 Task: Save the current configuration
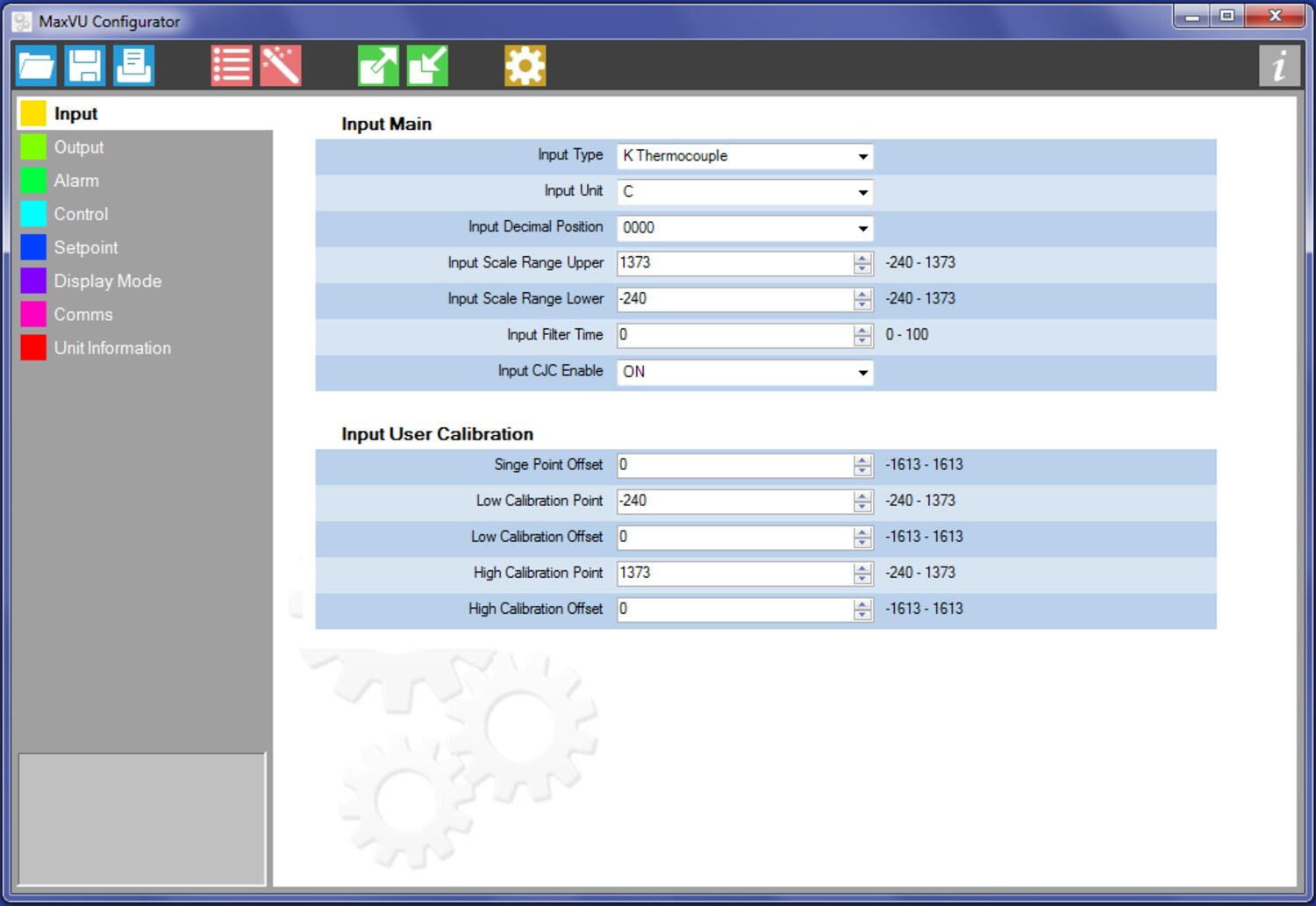(85, 65)
